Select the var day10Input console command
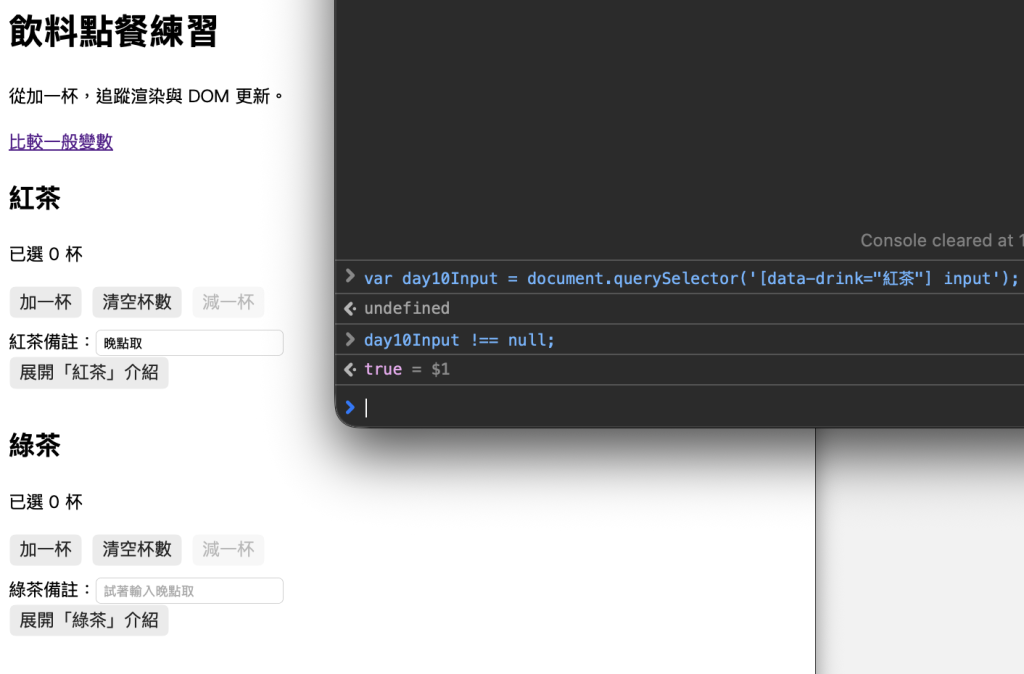Screen dimensions: 1024x674 tap(691, 278)
